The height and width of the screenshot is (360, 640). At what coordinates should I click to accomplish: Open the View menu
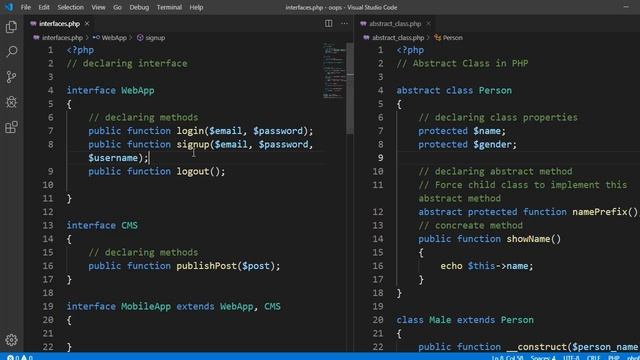coord(98,7)
